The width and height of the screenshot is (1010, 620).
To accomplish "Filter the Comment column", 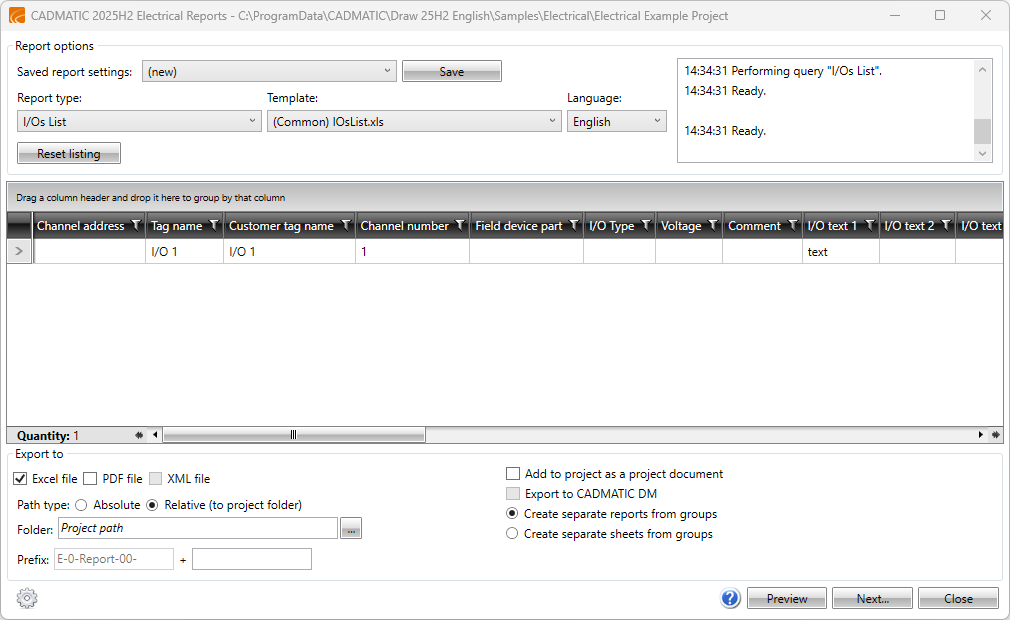I will point(792,226).
